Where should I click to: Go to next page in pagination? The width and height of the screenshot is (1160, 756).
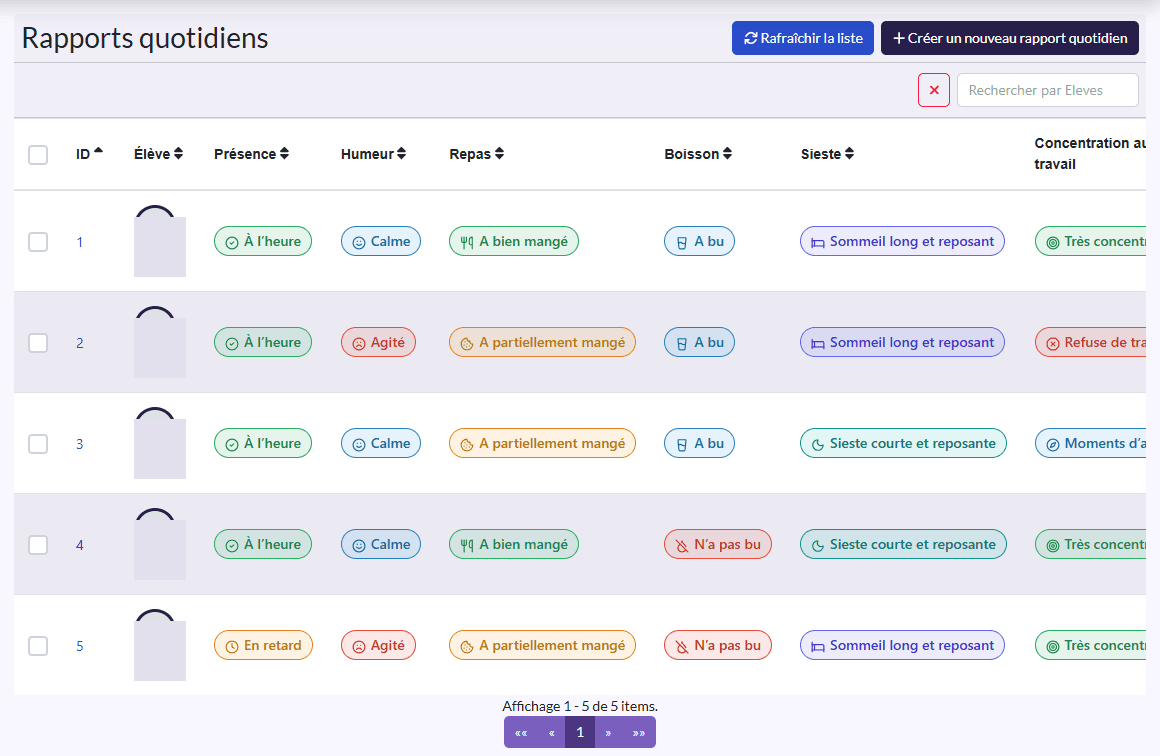(608, 732)
